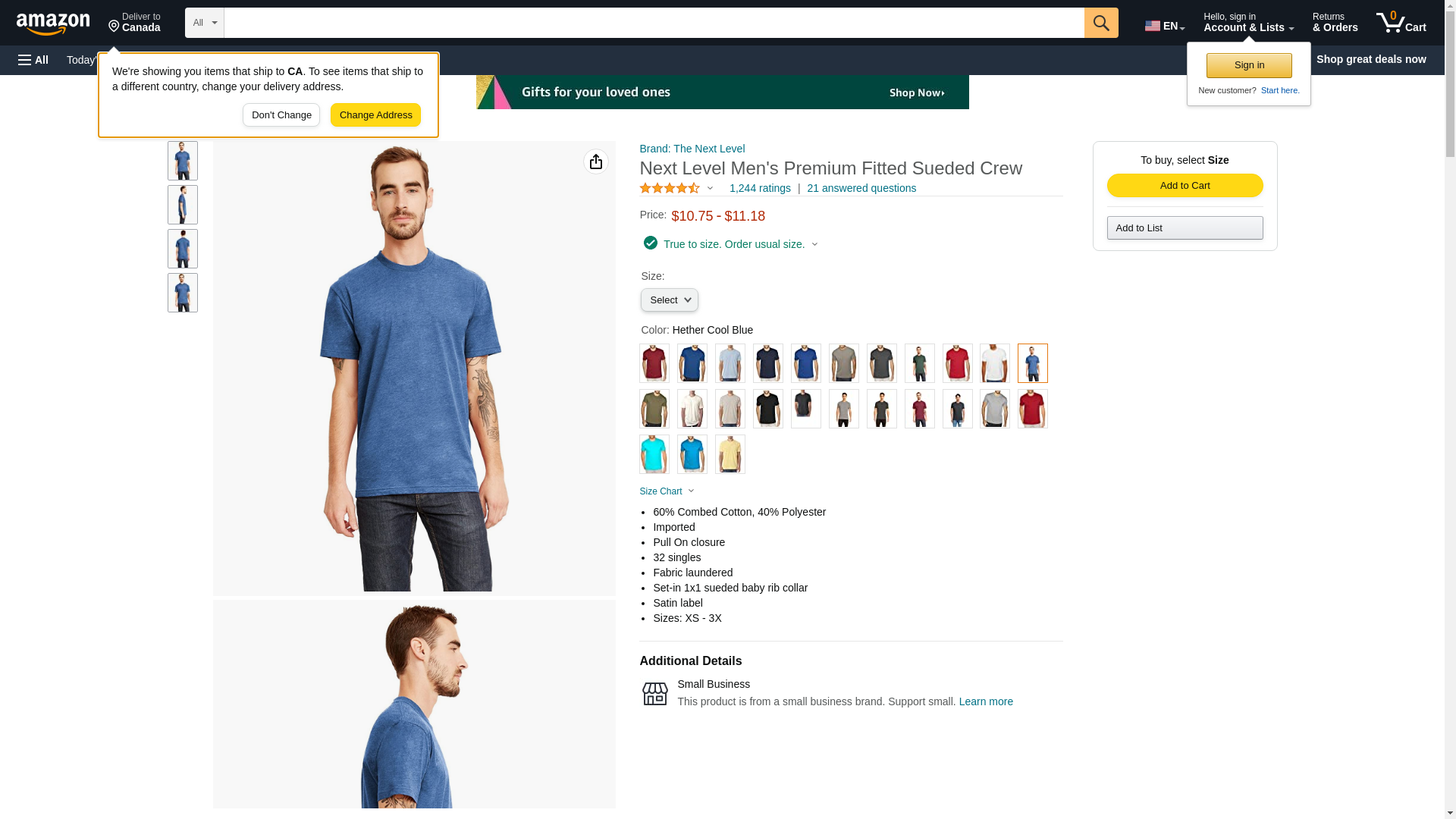
Task: Click the Change Address button
Action: tap(375, 115)
